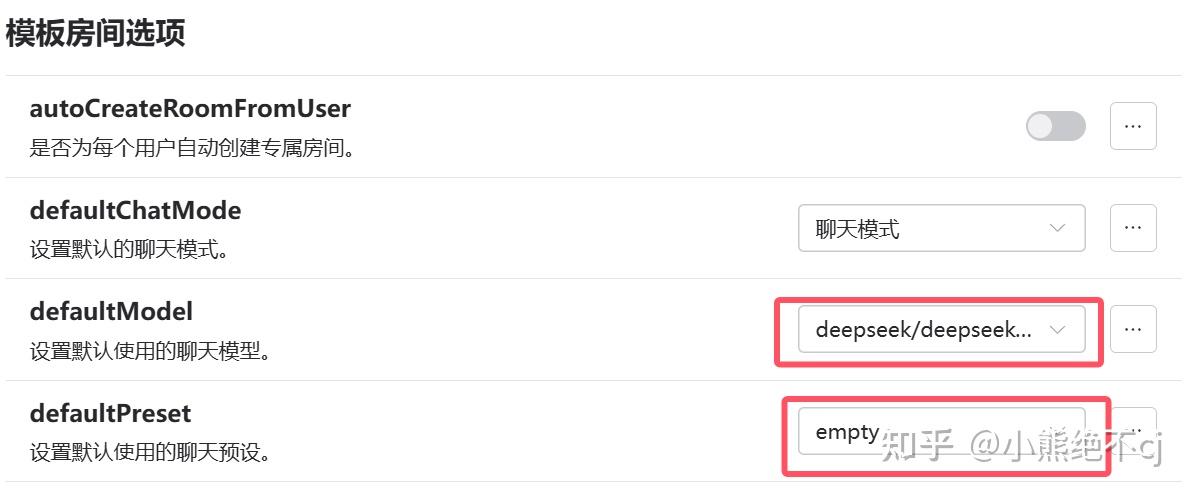Click the ellipsis button beside defaultChatMode
This screenshot has width=1191, height=497.
[x=1133, y=228]
